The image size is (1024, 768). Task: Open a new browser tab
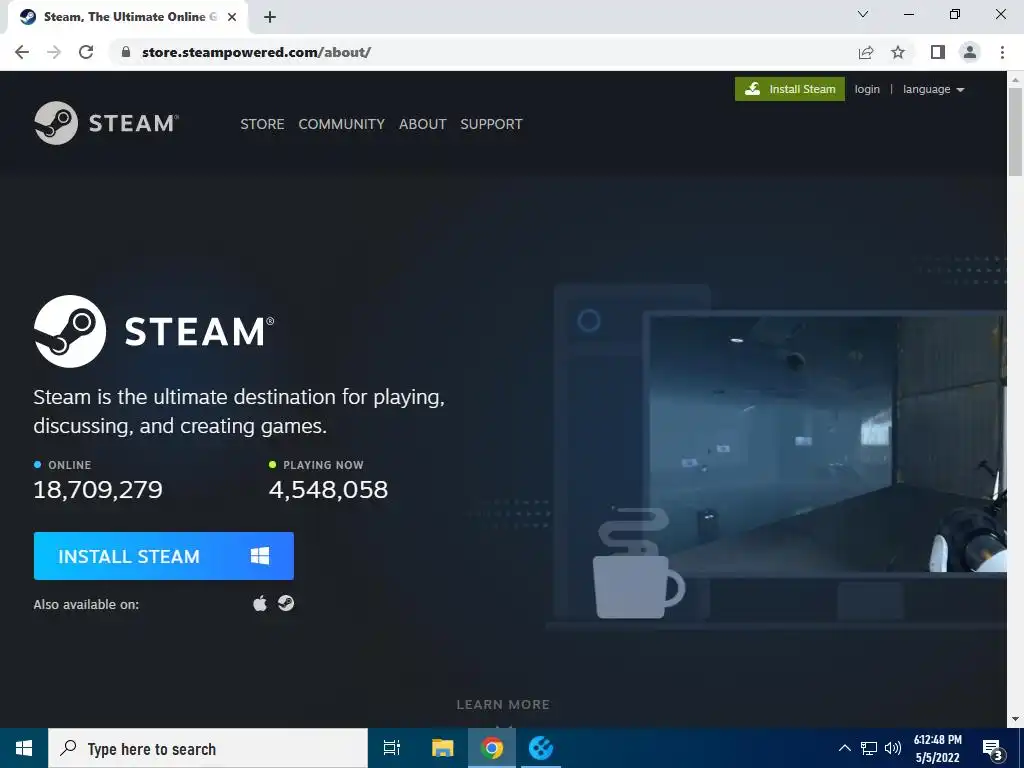pyautogui.click(x=270, y=17)
